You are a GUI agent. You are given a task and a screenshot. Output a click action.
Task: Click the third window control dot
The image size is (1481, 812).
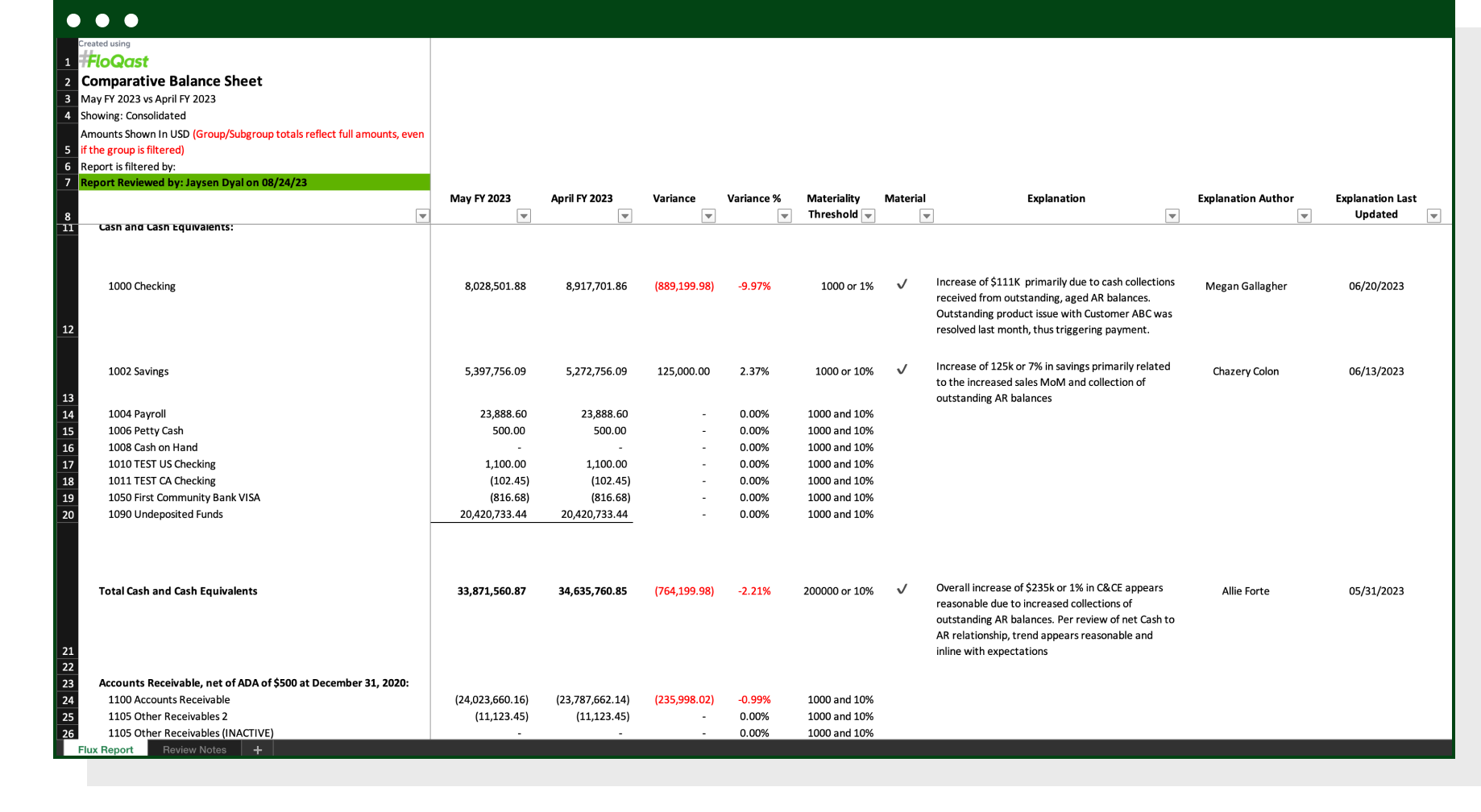131,20
